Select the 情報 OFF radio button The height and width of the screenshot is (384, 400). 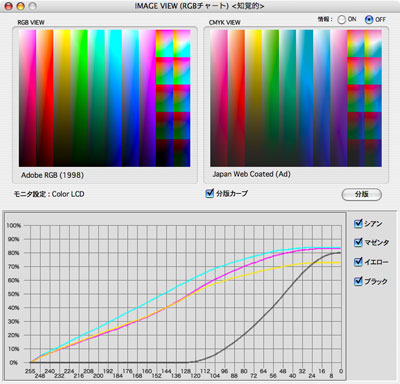[369, 20]
